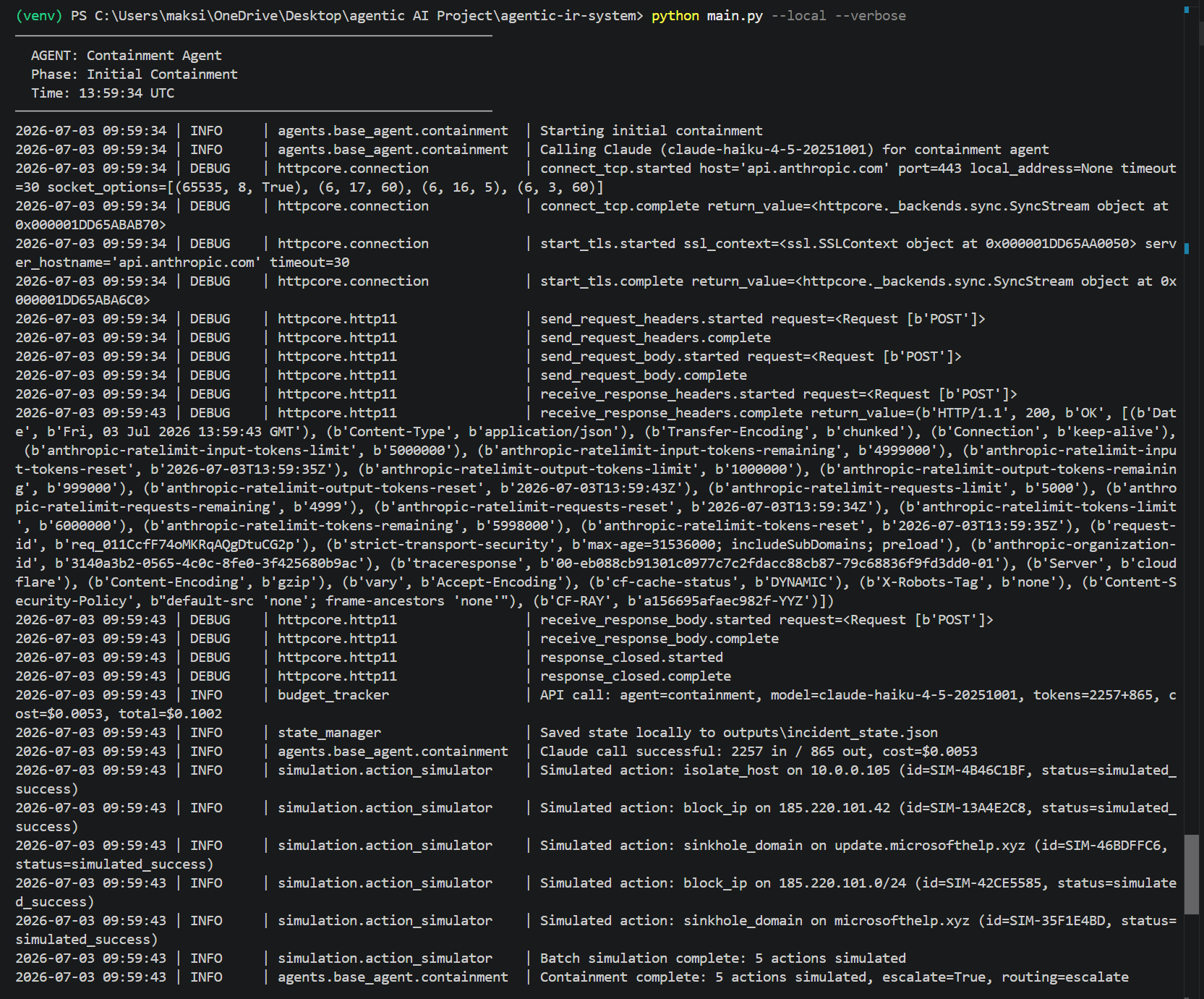Click "DYNAMIC" cf-cache-status value
The height and width of the screenshot is (999, 1204).
tap(798, 582)
